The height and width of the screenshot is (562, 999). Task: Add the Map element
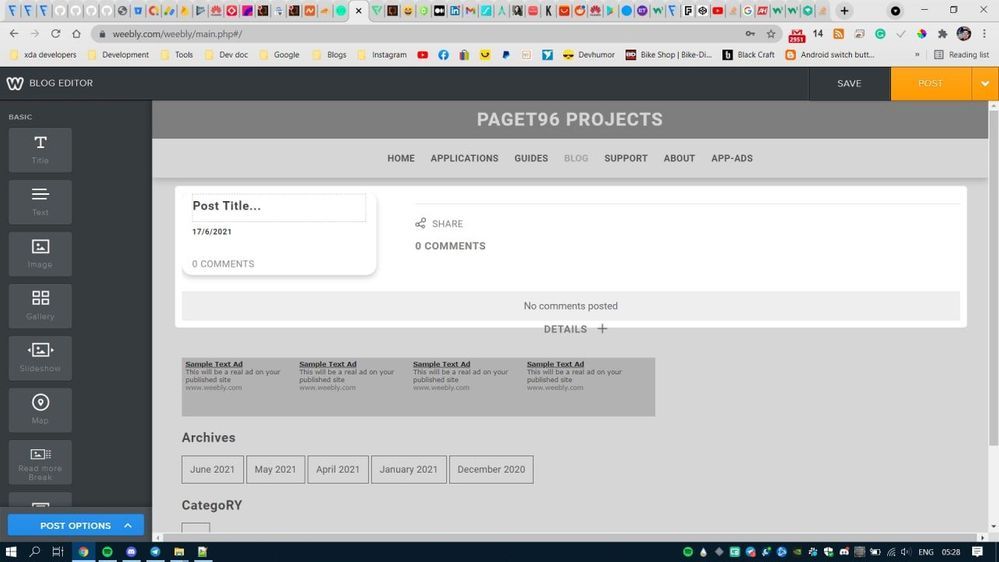tap(40, 409)
